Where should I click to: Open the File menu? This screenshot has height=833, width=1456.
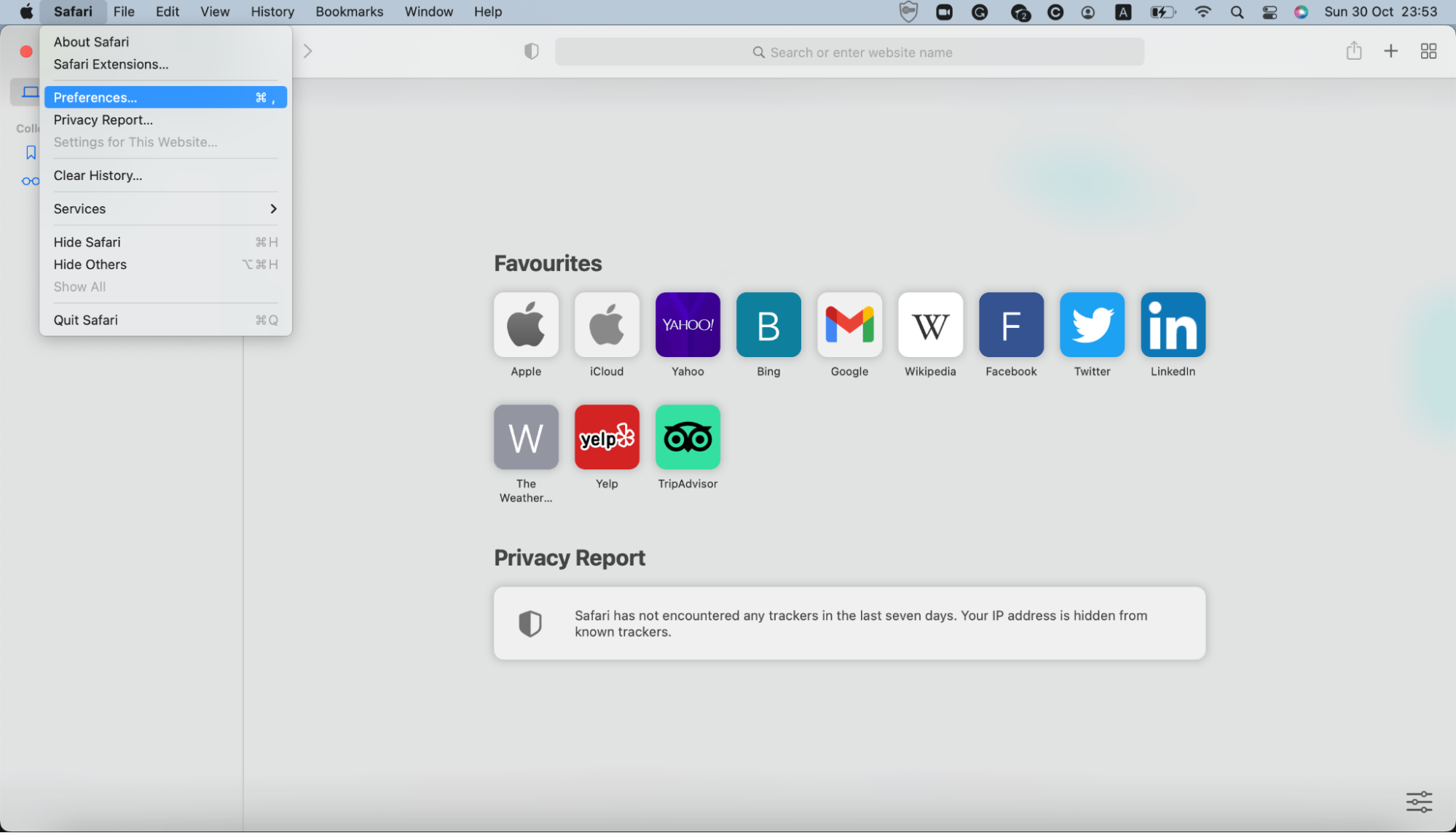coord(124,12)
